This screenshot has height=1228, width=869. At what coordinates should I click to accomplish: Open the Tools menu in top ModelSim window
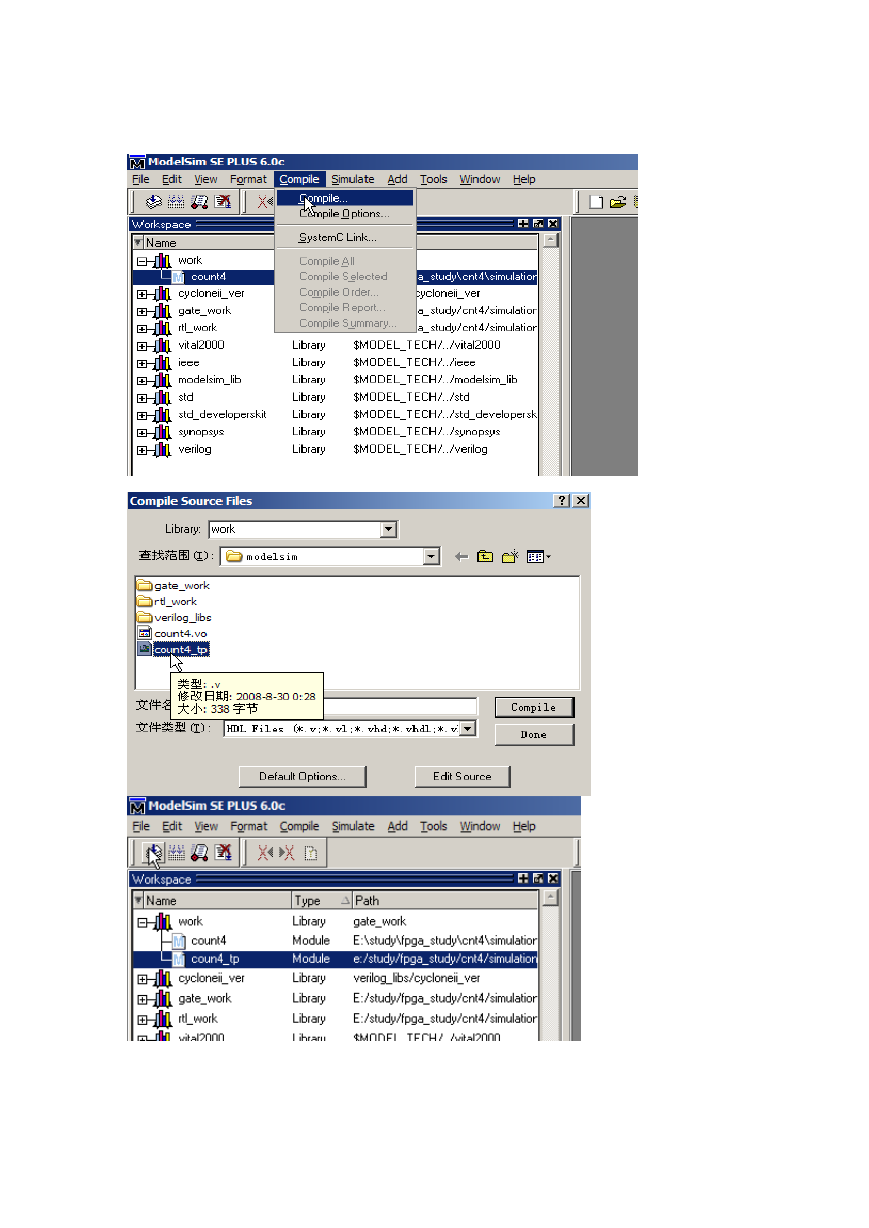click(433, 179)
